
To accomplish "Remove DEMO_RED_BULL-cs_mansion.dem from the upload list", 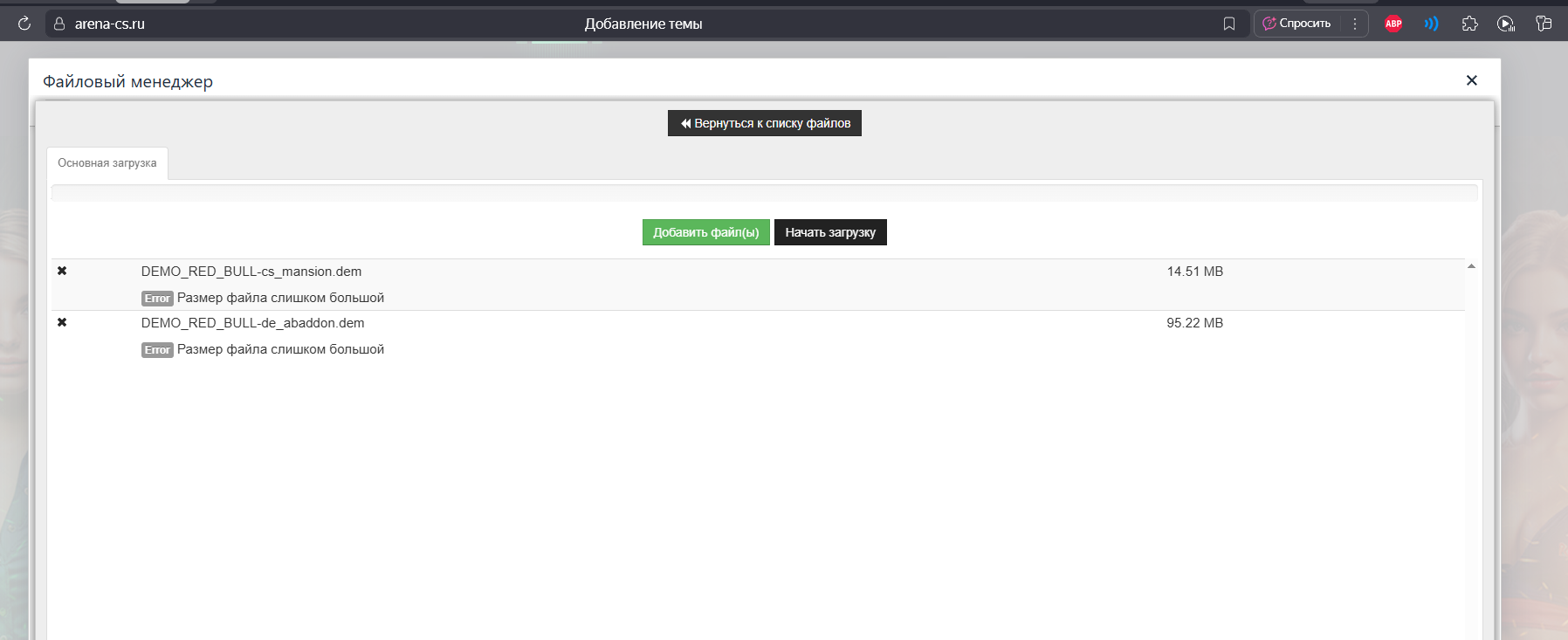I will coord(62,271).
